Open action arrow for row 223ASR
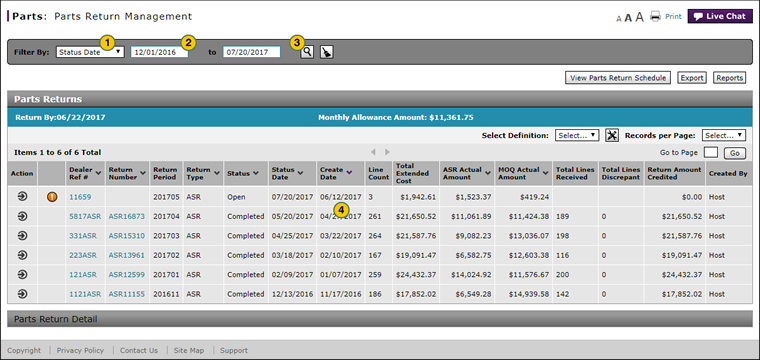 point(22,255)
